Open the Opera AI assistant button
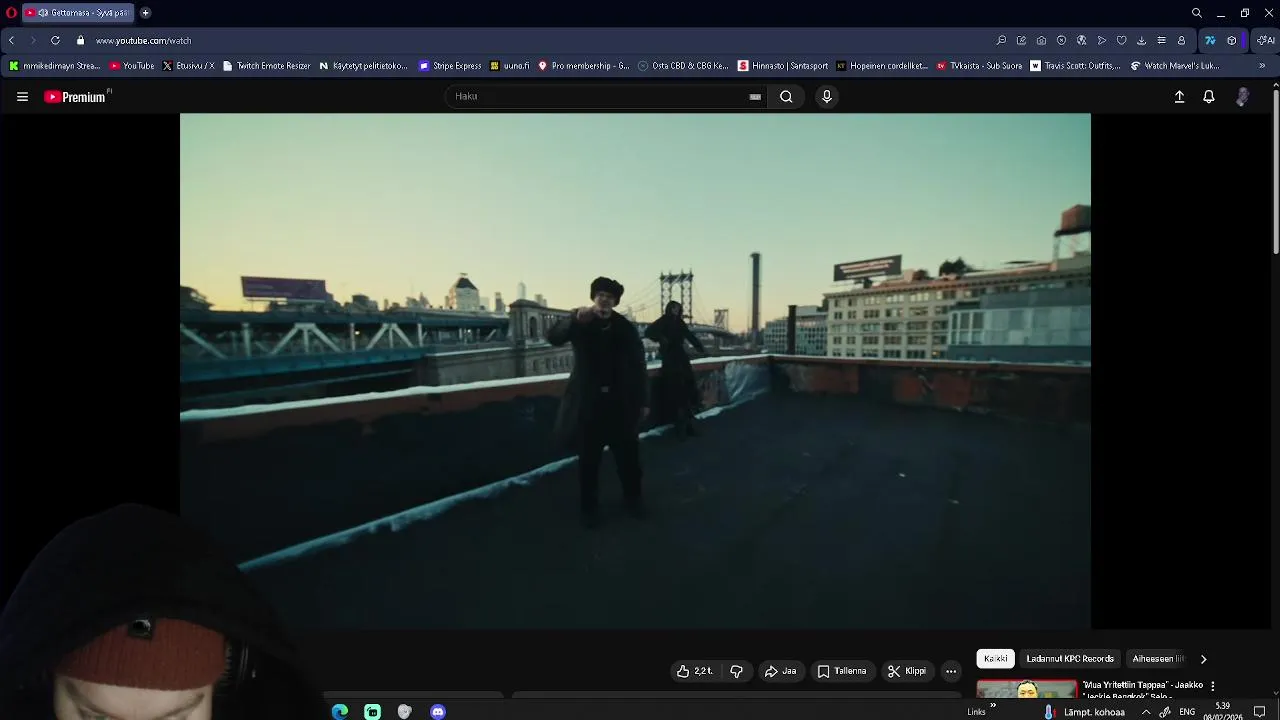This screenshot has width=1280, height=720. pyautogui.click(x=1265, y=41)
